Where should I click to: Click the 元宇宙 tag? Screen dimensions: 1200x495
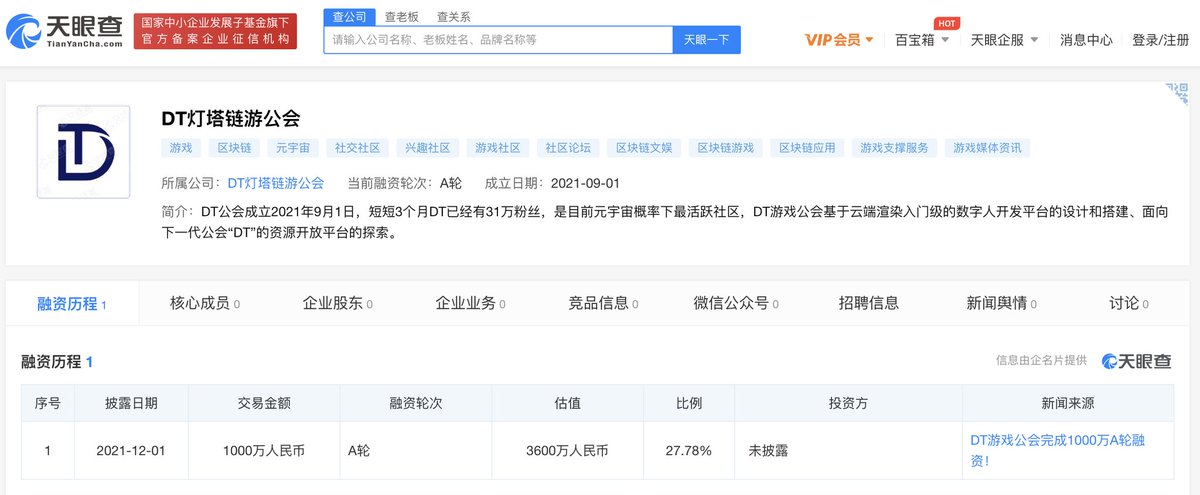pos(295,148)
